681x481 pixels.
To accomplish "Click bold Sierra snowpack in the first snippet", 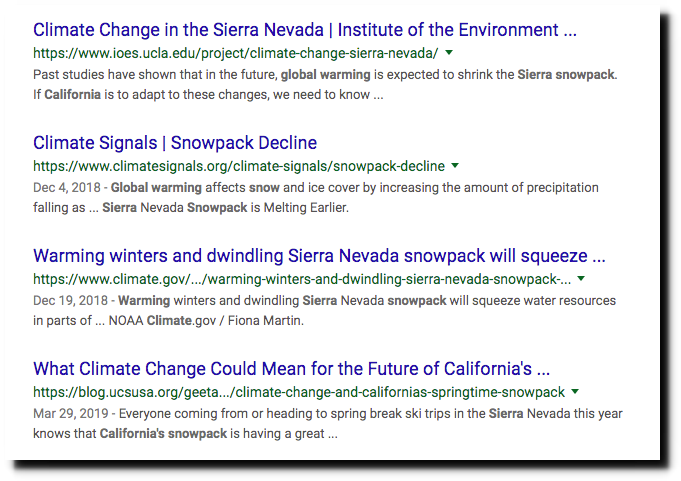I will (566, 75).
